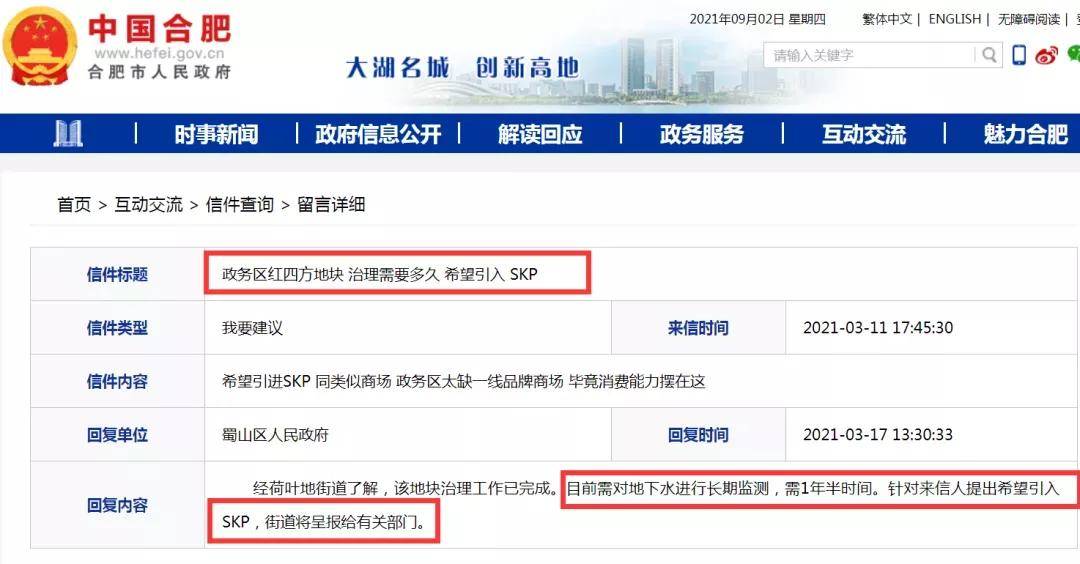
Task: Click the 回复时间 label cell
Action: 698,435
